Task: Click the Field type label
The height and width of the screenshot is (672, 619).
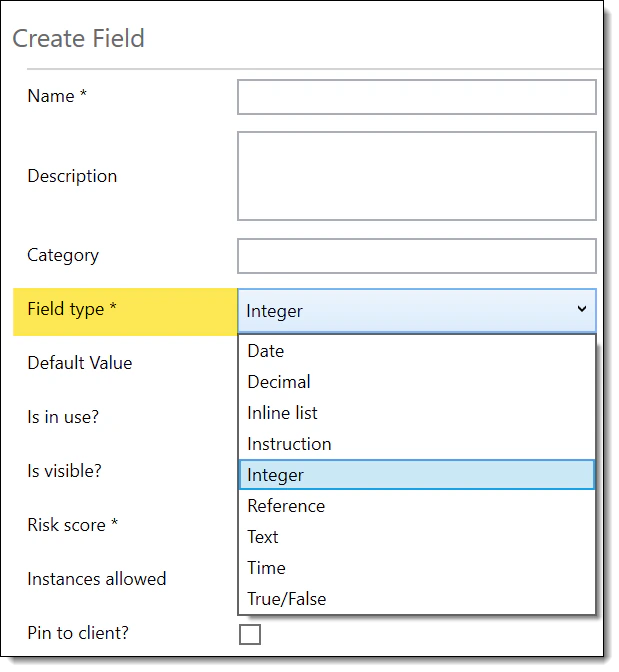Action: tap(72, 309)
